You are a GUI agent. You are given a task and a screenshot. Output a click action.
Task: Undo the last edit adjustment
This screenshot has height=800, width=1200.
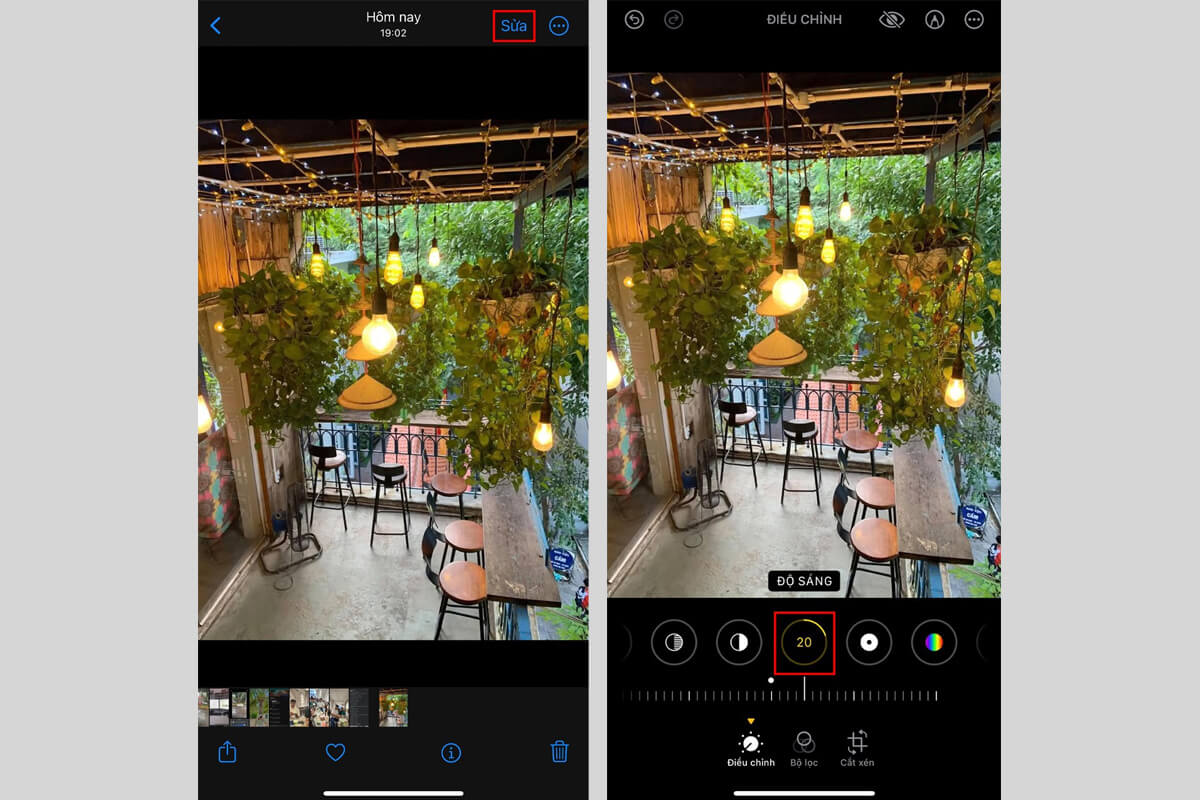[634, 20]
